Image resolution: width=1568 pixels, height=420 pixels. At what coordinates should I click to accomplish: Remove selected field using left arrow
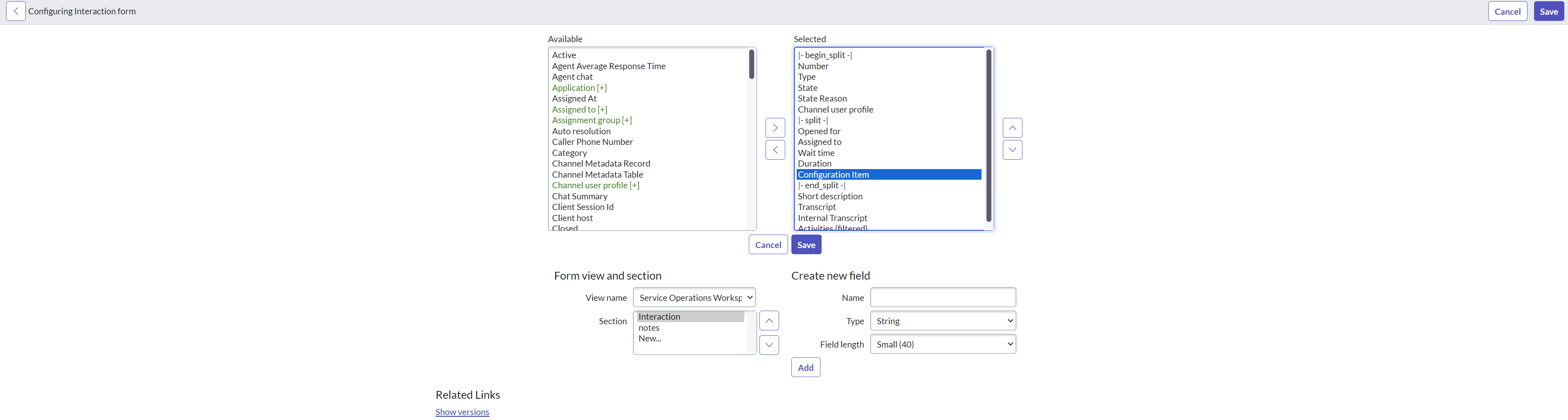pyautogui.click(x=774, y=150)
